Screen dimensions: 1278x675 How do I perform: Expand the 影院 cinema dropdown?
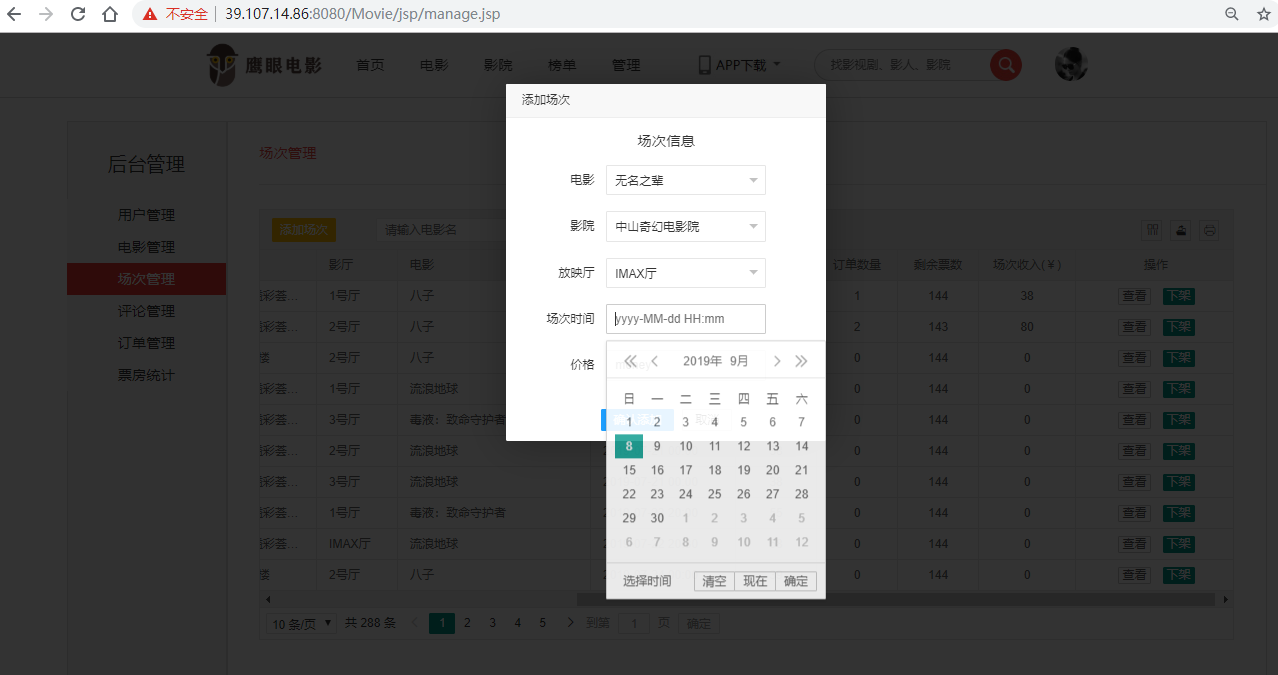[x=685, y=226]
